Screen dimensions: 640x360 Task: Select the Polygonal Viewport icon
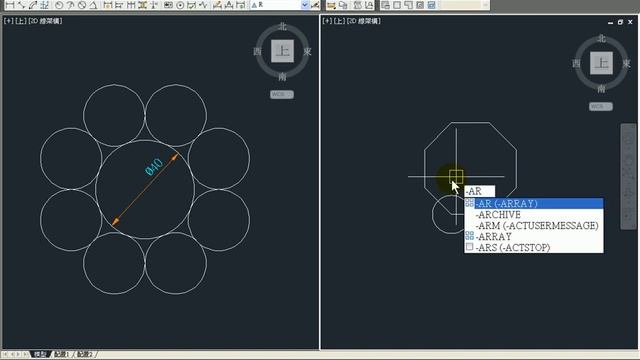[x=408, y=5]
